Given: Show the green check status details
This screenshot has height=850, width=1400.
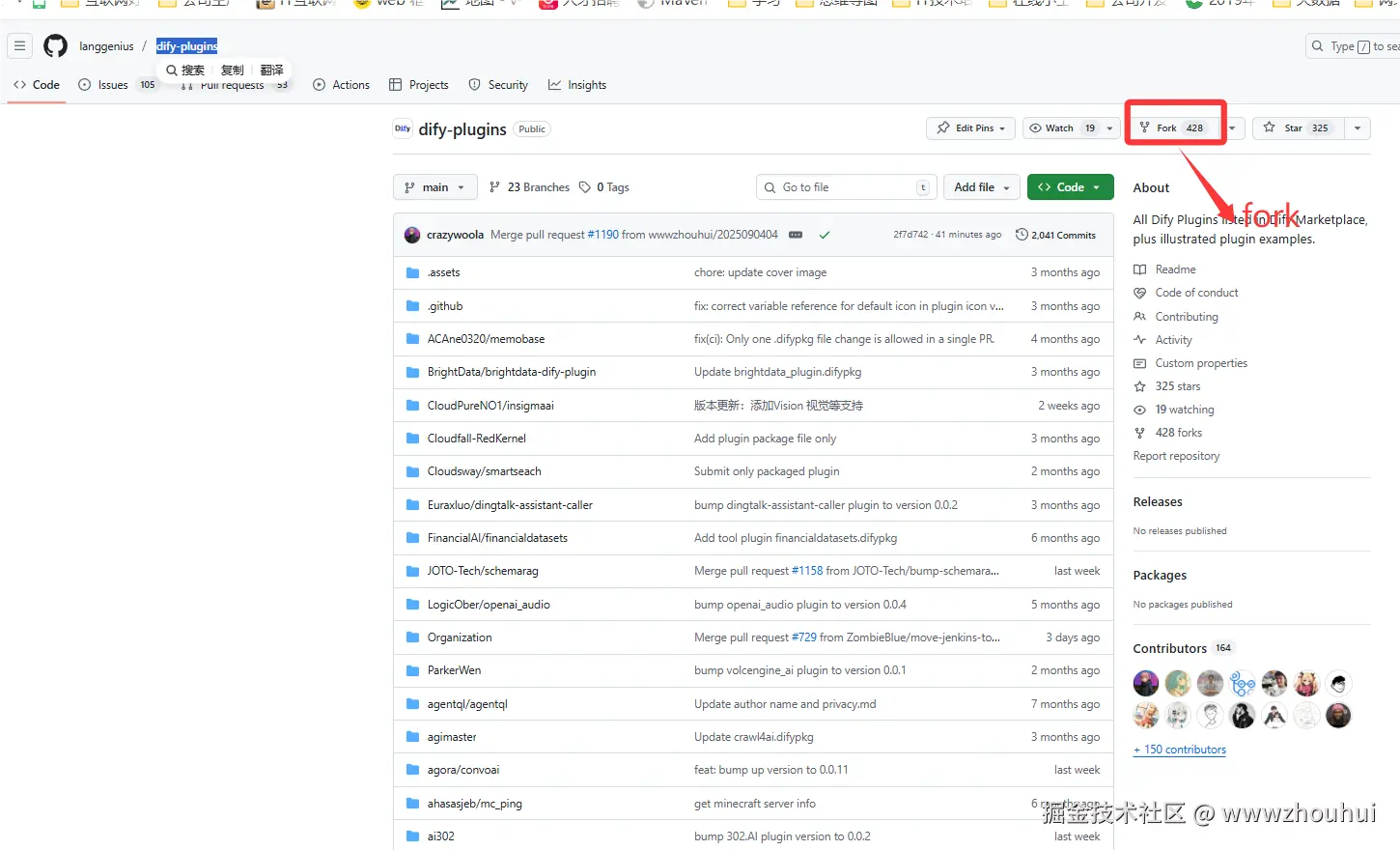Looking at the screenshot, I should pyautogui.click(x=825, y=235).
